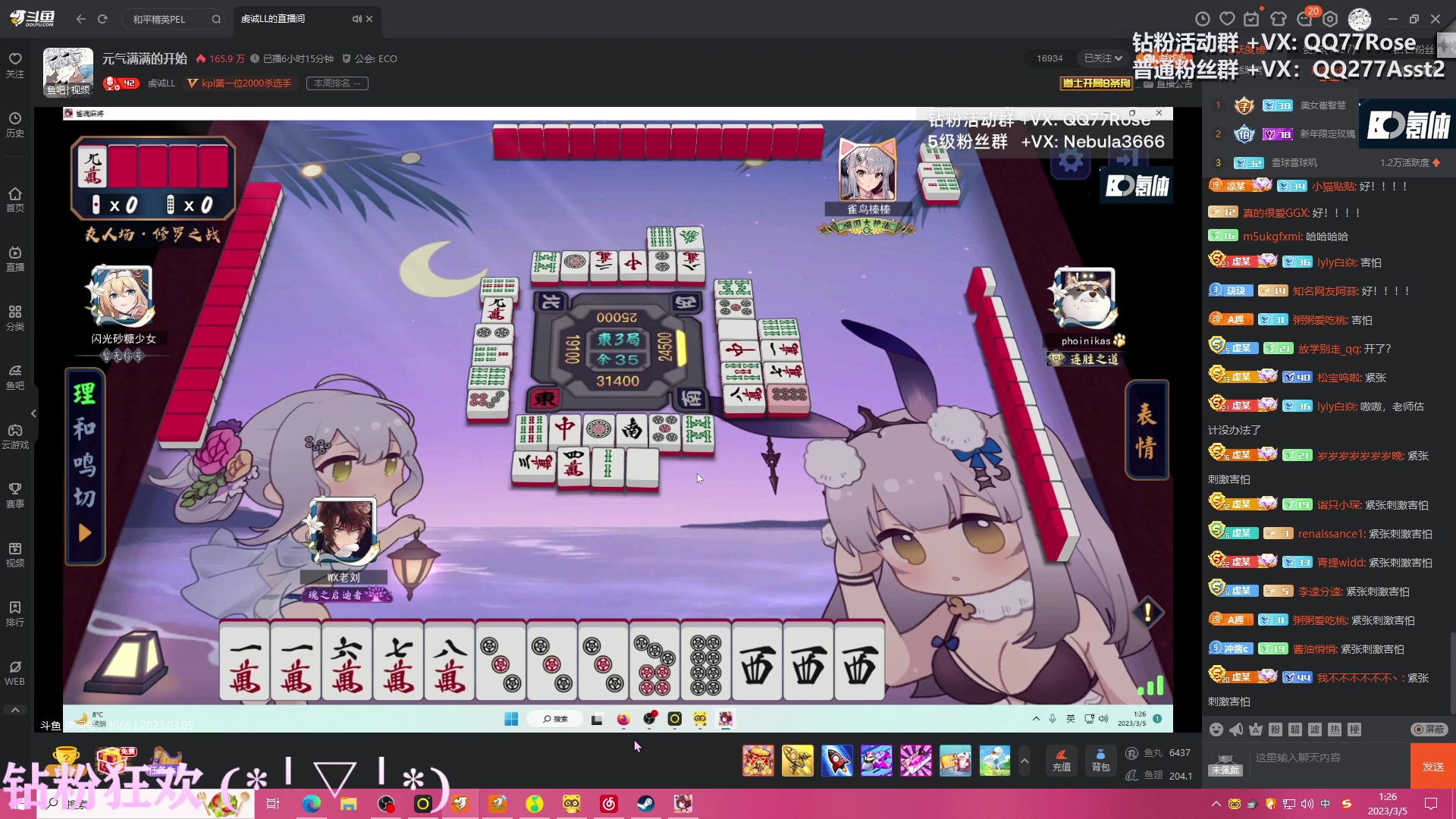Open NetEase Cloud Music from the taskbar
This screenshot has height=819, width=1456.
point(609,804)
